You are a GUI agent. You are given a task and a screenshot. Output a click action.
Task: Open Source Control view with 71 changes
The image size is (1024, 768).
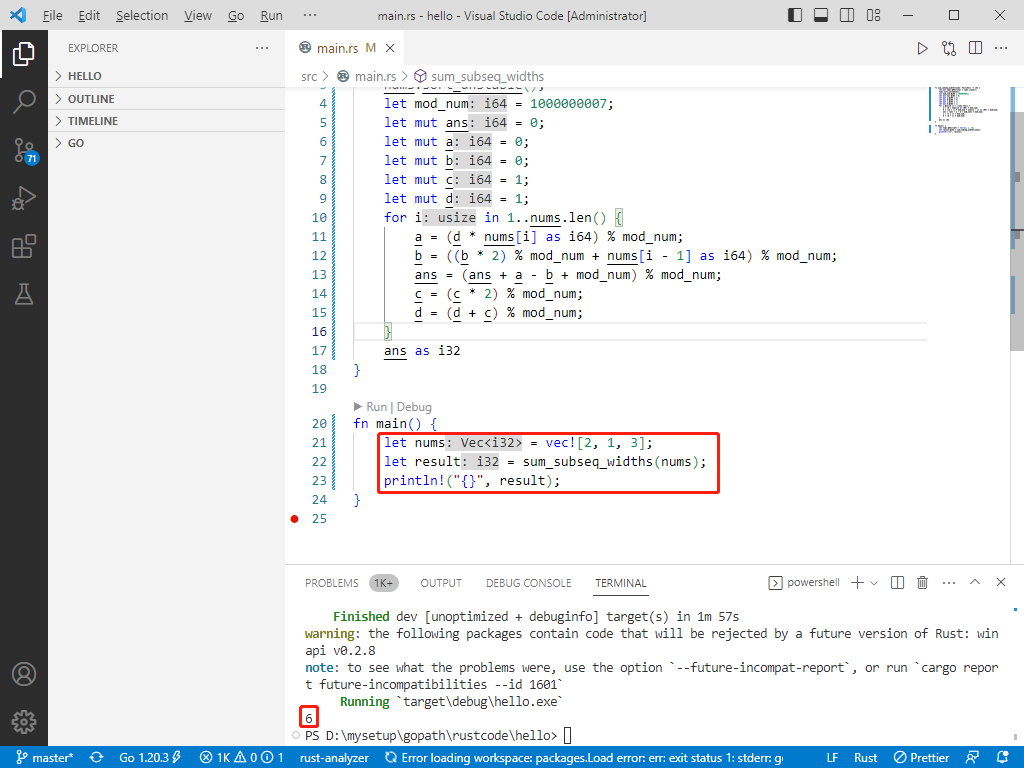(25, 150)
